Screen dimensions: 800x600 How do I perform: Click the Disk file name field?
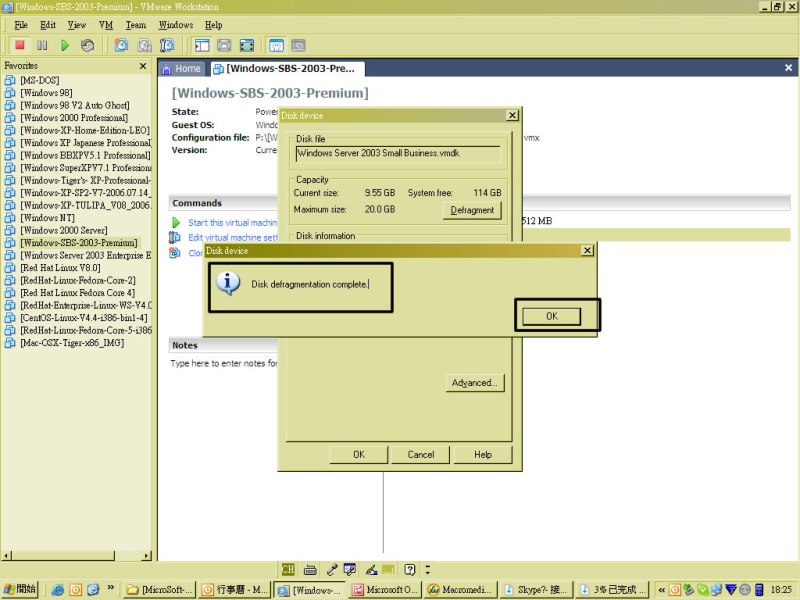tap(398, 153)
